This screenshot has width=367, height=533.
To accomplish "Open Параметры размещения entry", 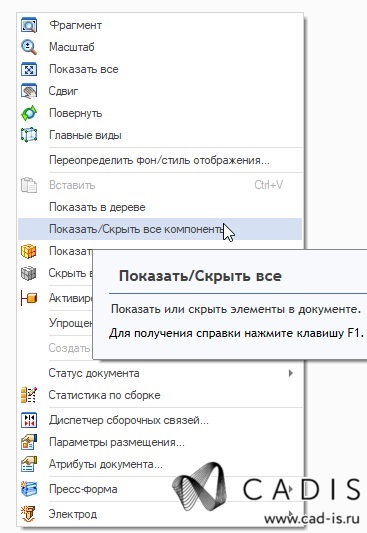I will pyautogui.click(x=160, y=442).
